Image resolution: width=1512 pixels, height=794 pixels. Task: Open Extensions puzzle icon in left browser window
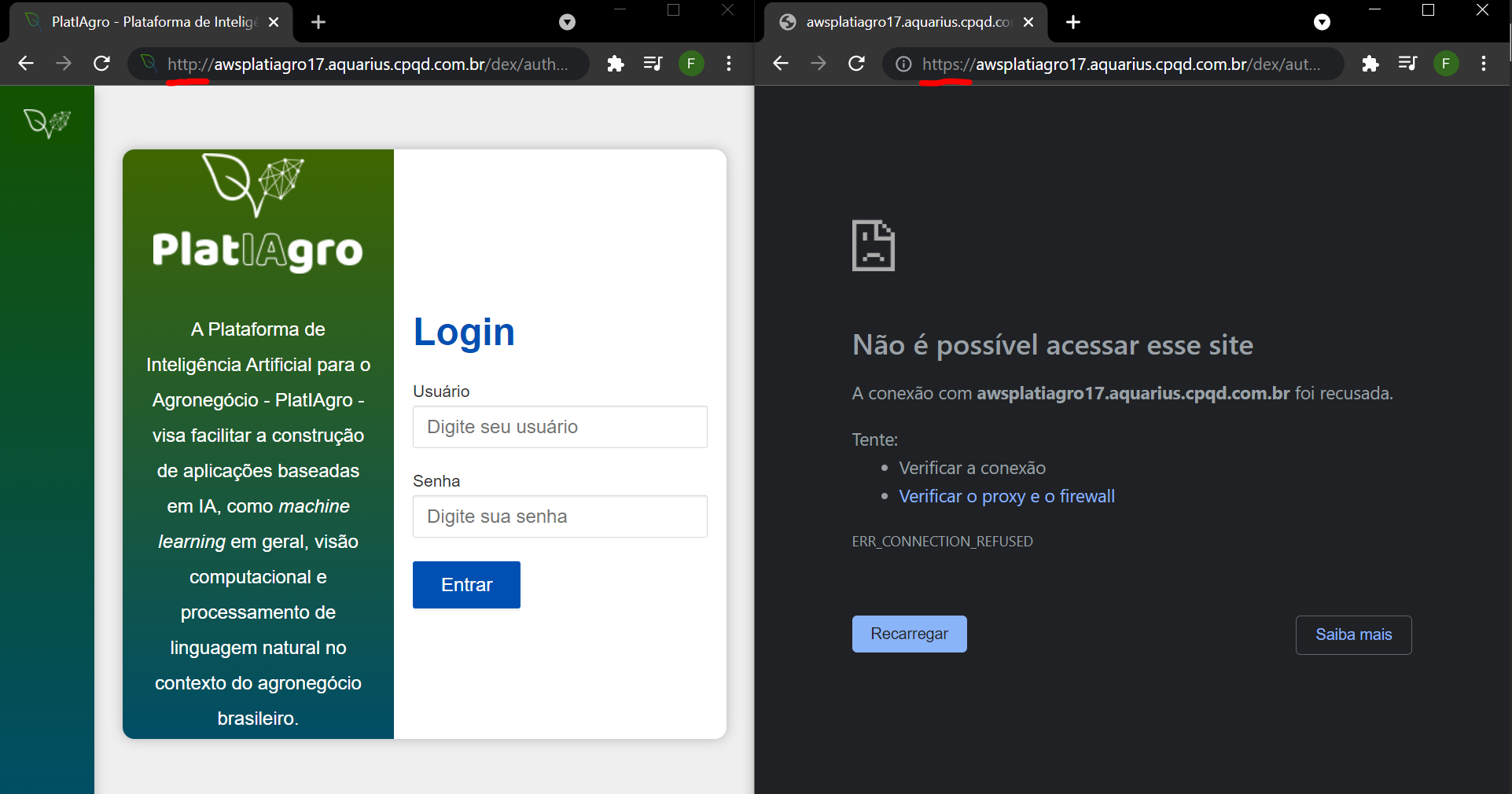coord(616,64)
